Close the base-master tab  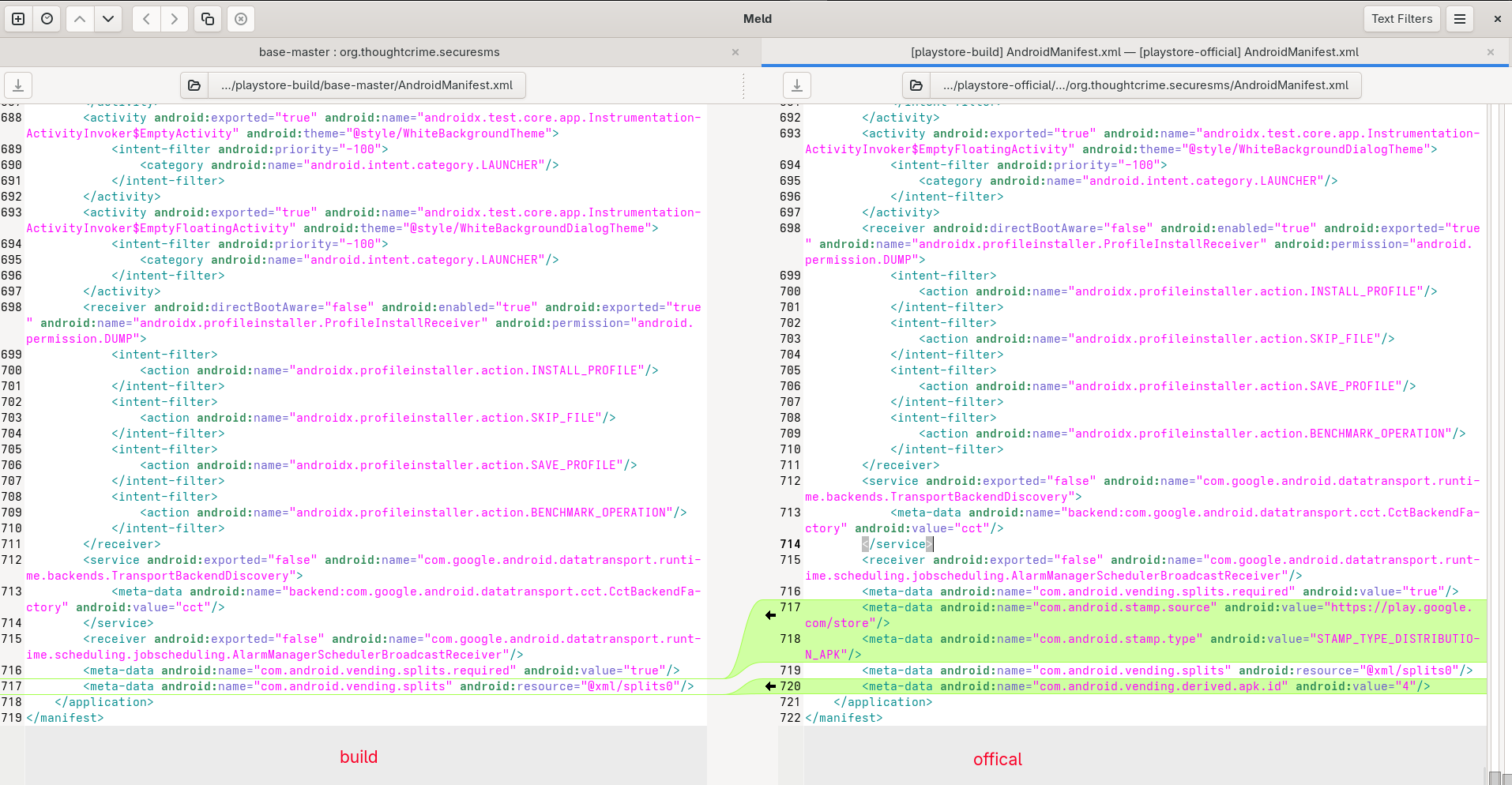click(x=735, y=52)
